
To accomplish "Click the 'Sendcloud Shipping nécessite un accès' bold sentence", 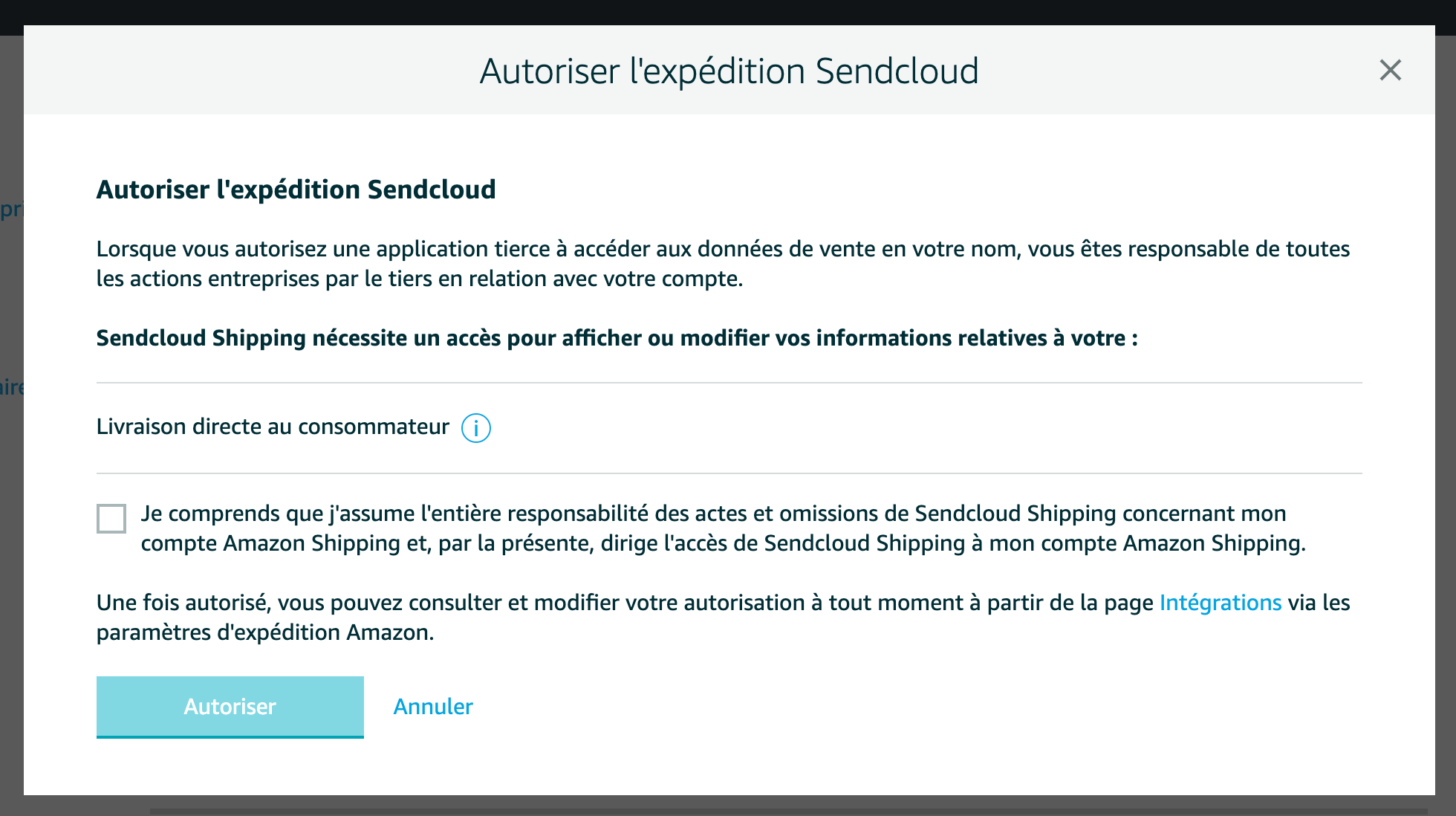I will tap(617, 338).
